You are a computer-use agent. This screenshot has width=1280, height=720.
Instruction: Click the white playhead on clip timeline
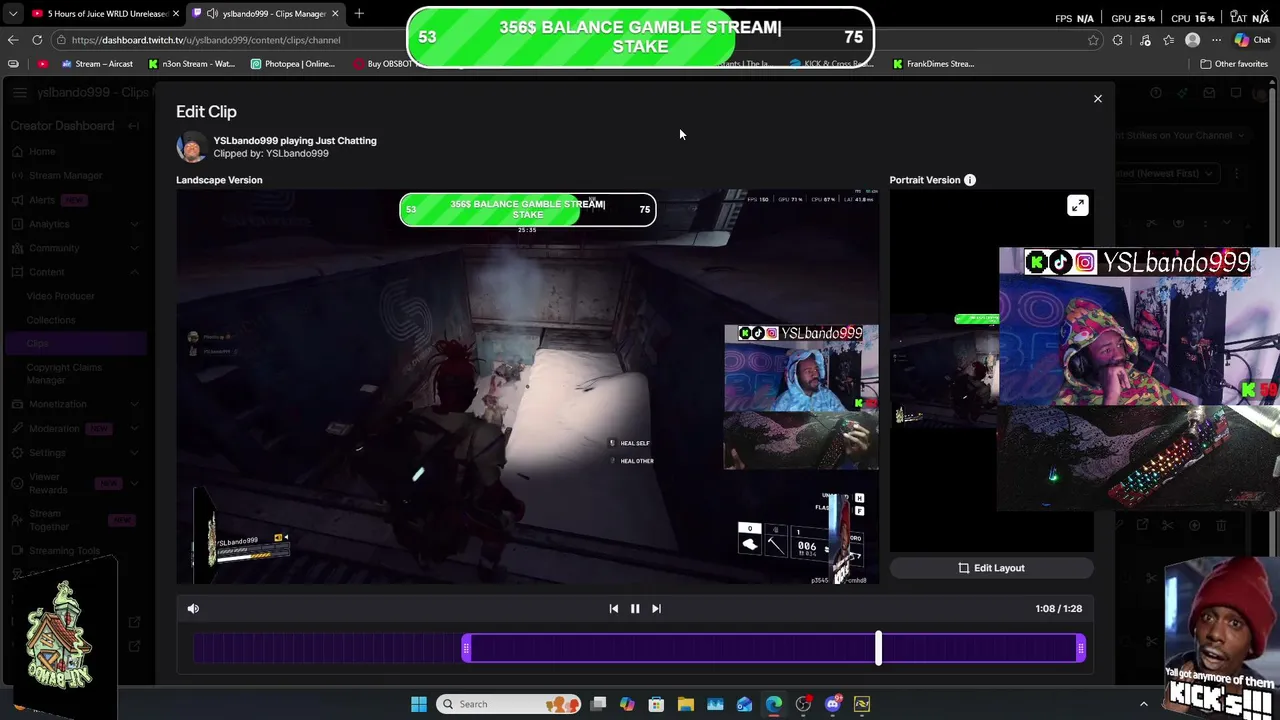tap(878, 648)
